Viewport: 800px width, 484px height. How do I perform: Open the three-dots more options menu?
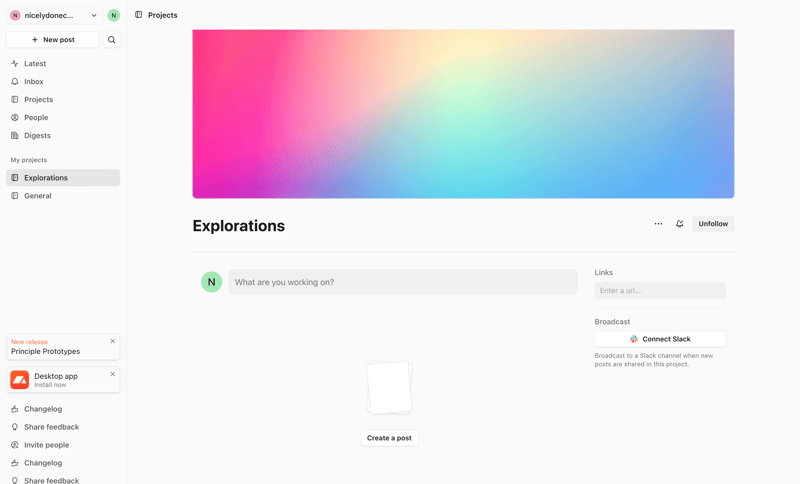point(658,224)
